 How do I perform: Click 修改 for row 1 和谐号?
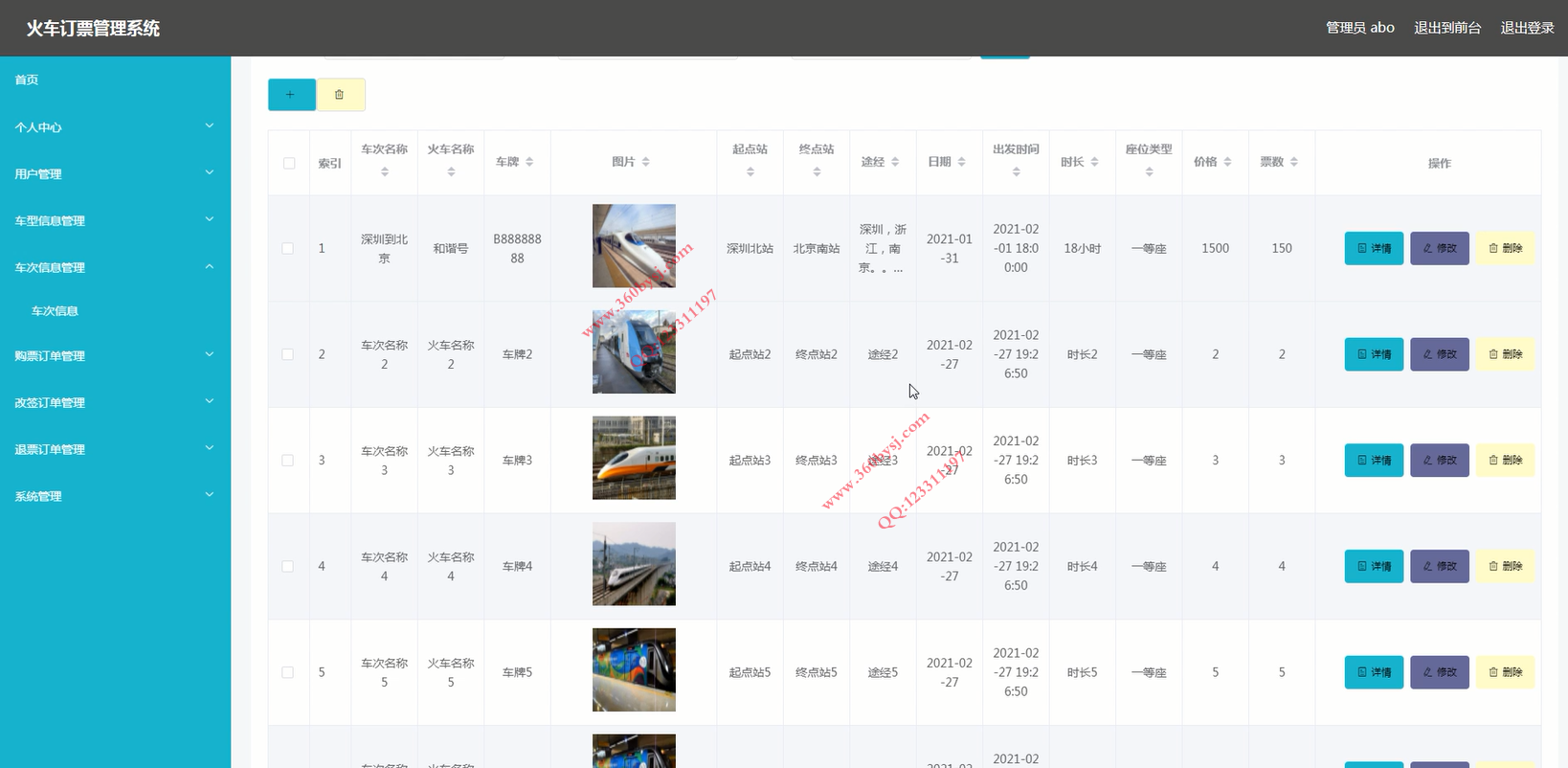point(1440,248)
